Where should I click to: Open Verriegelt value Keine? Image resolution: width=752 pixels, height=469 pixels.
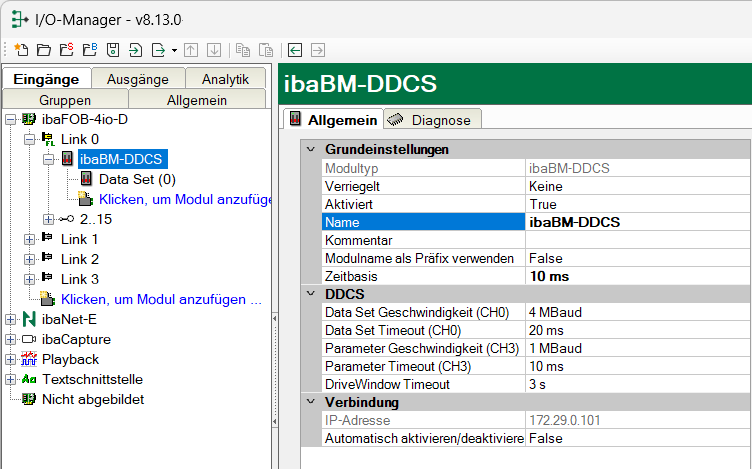(x=638, y=186)
